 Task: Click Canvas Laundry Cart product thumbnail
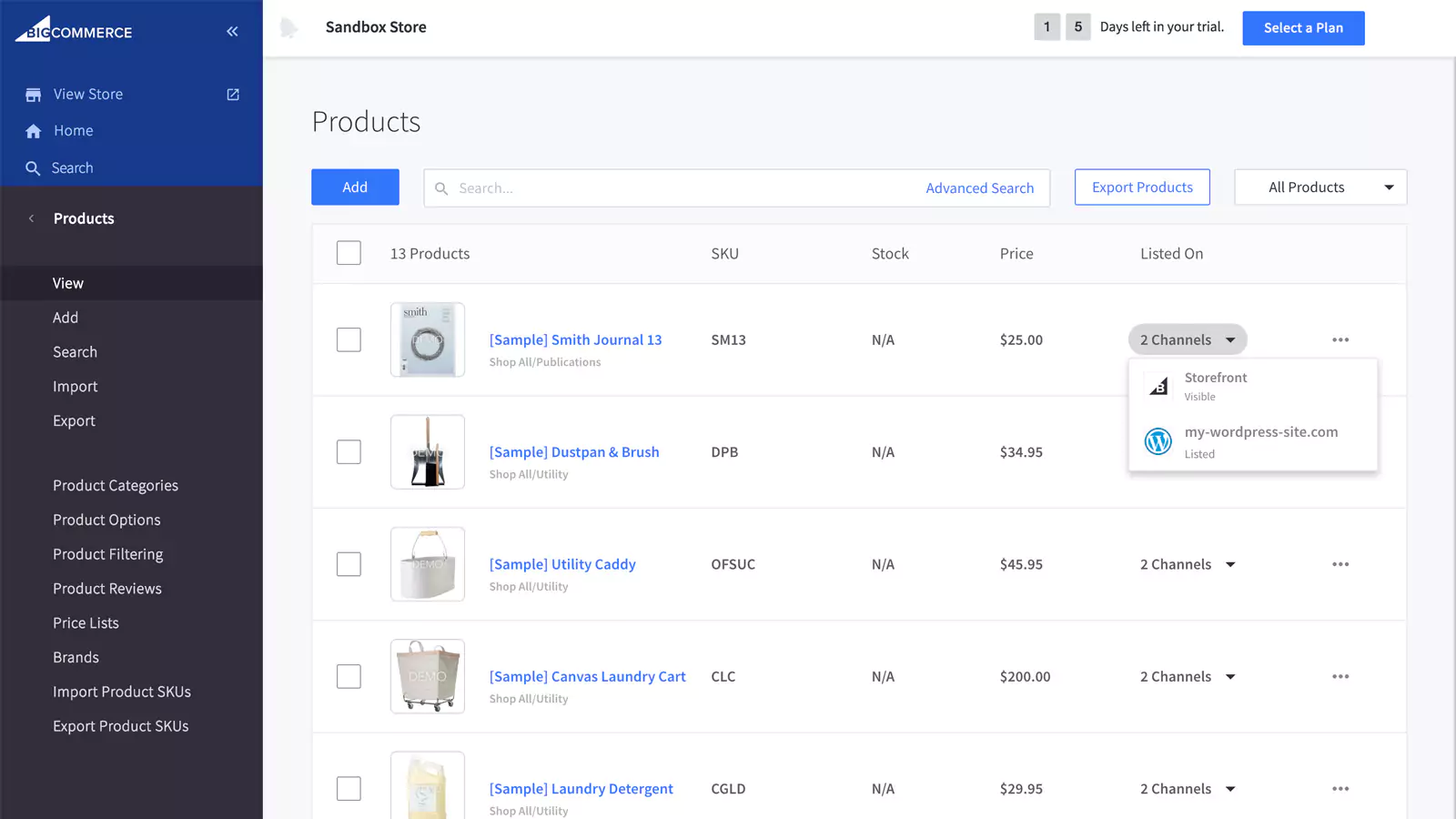coord(428,676)
